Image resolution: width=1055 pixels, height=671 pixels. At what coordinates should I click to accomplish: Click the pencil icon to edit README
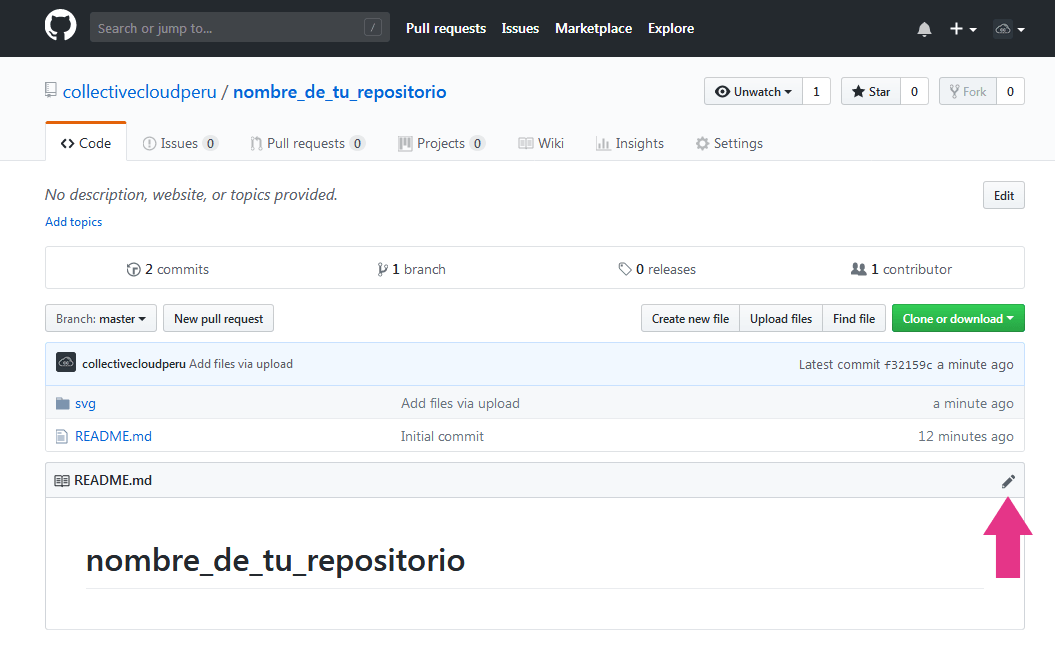pos(1008,481)
